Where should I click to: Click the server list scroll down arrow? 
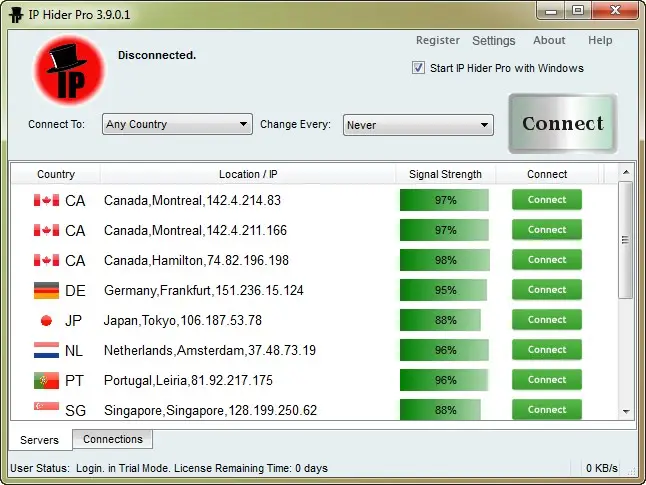(626, 411)
